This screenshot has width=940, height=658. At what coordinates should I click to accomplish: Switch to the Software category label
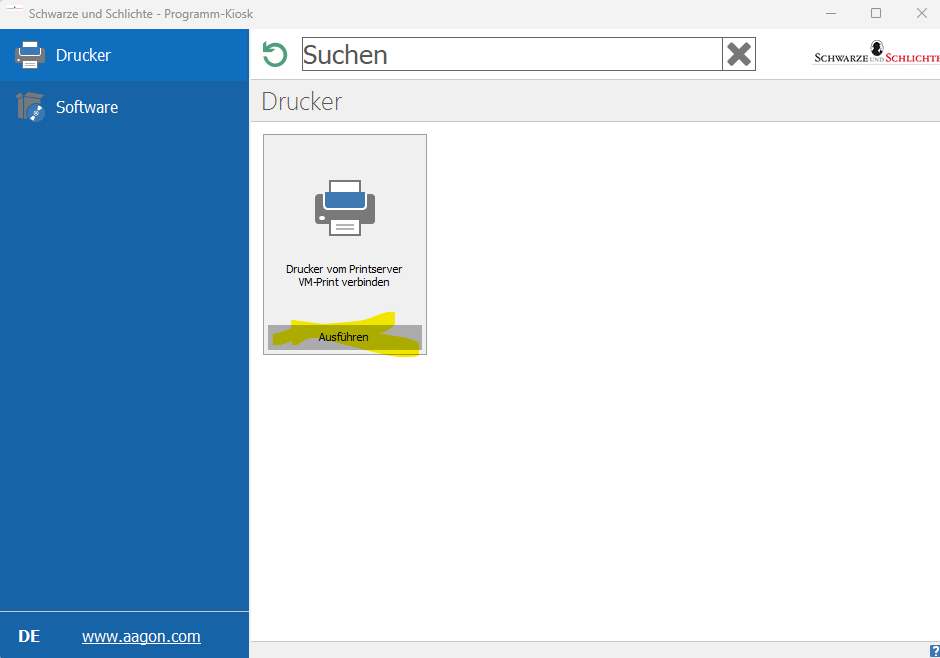pos(87,107)
